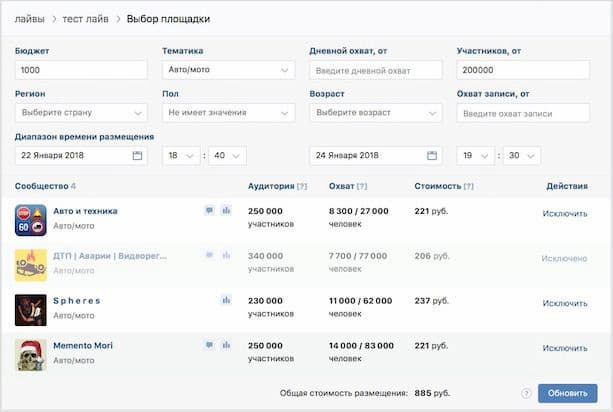Viewport: 613px width, 412px height.
Task: Click the Действия column header
Action: point(567,186)
